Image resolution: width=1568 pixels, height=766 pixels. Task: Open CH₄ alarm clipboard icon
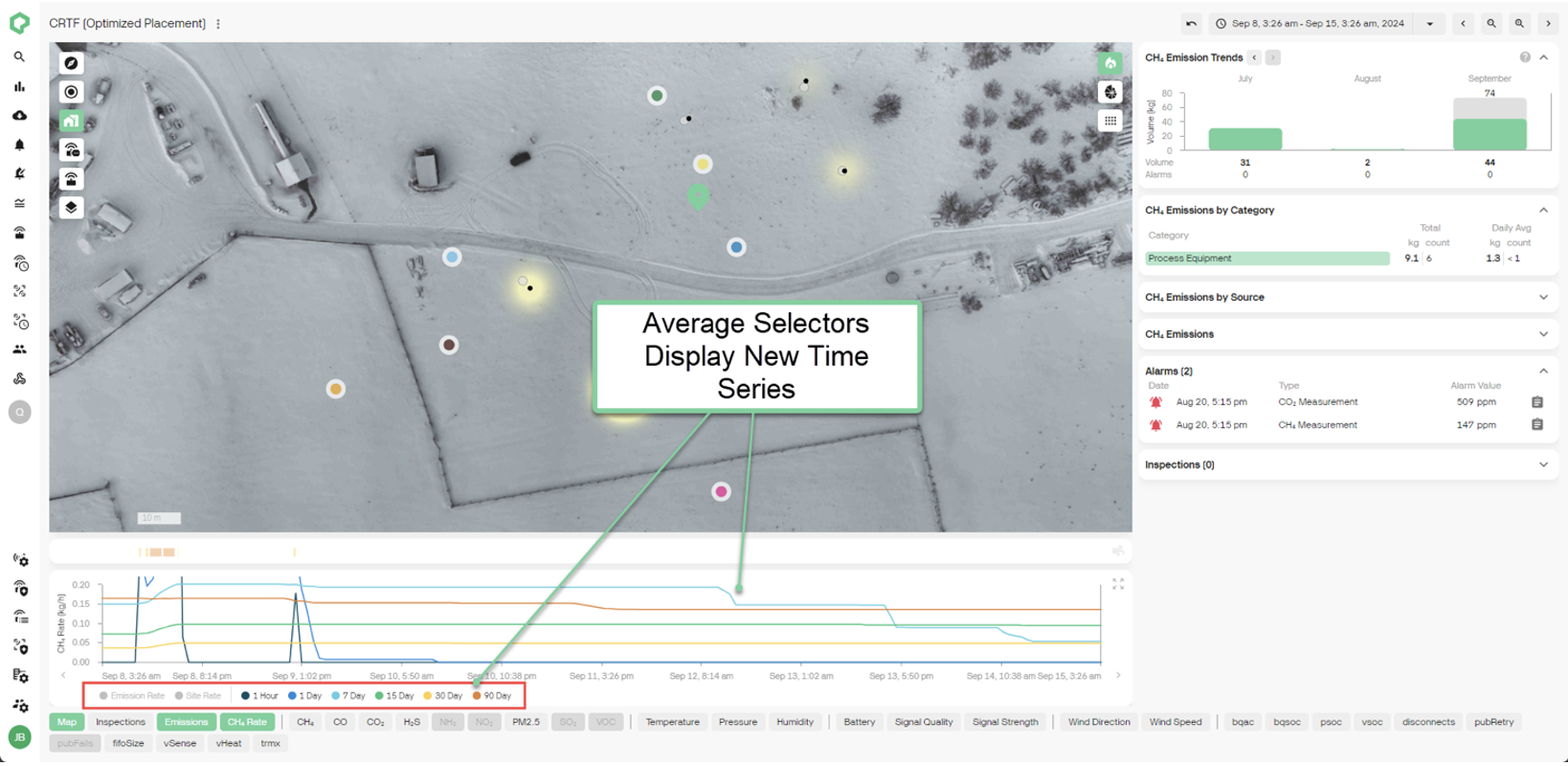(1537, 425)
